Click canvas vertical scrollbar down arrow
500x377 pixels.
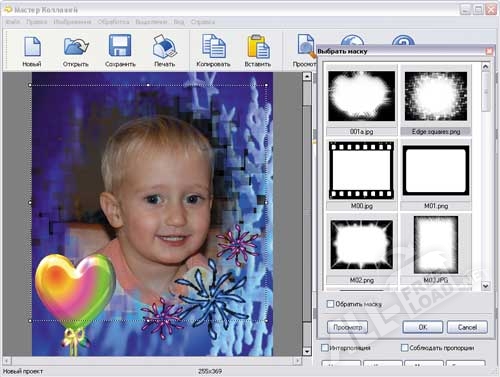(x=307, y=351)
